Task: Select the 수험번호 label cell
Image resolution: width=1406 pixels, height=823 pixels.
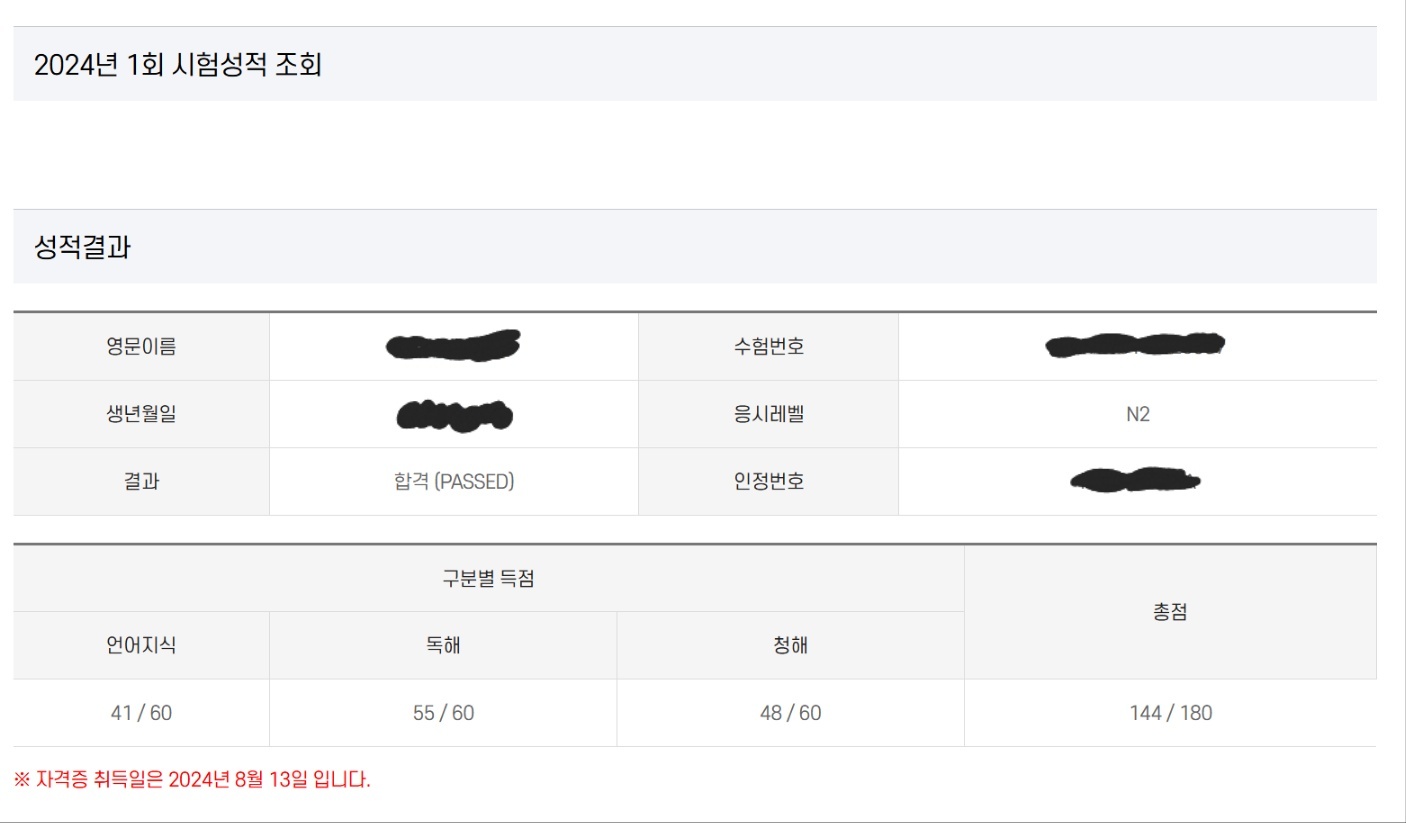Action: click(x=768, y=347)
